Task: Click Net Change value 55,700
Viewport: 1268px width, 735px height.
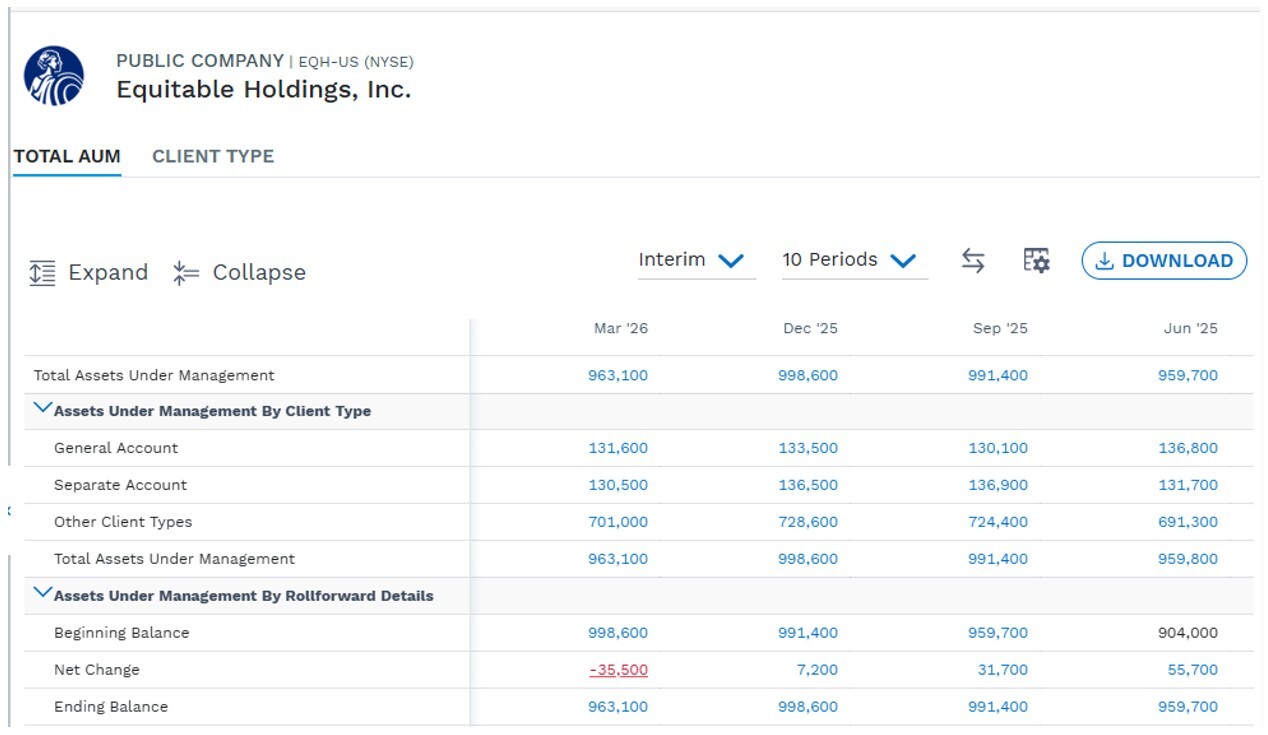Action: [x=1192, y=670]
